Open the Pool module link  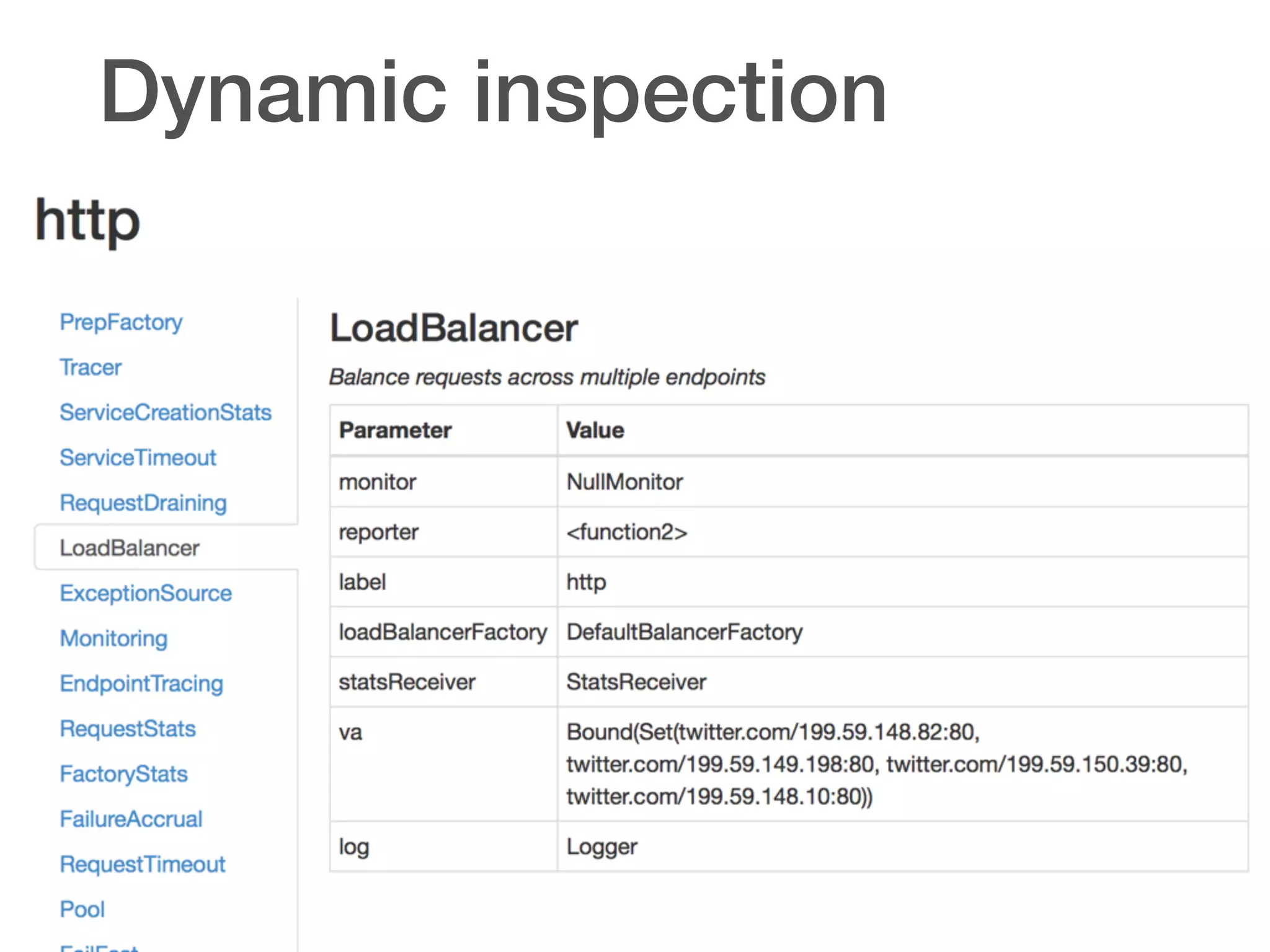click(x=82, y=910)
